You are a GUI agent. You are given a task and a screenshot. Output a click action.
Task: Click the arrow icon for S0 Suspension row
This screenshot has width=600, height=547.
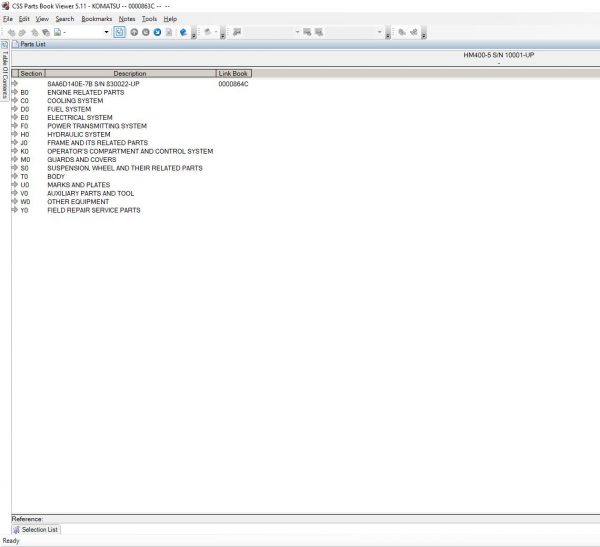point(15,168)
